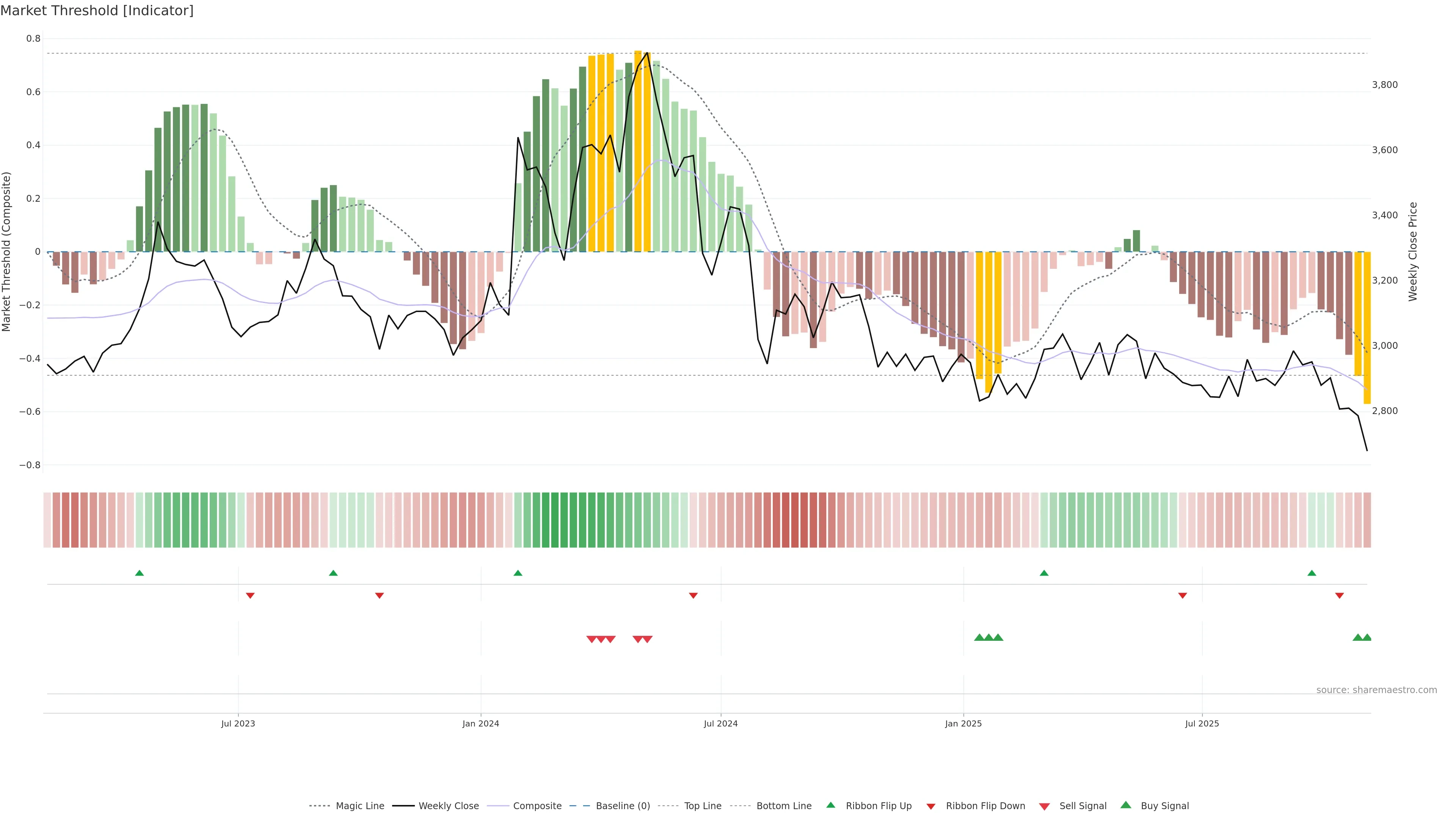
Task: Click Ribbon Flip Up legend triangle icon
Action: [830, 805]
